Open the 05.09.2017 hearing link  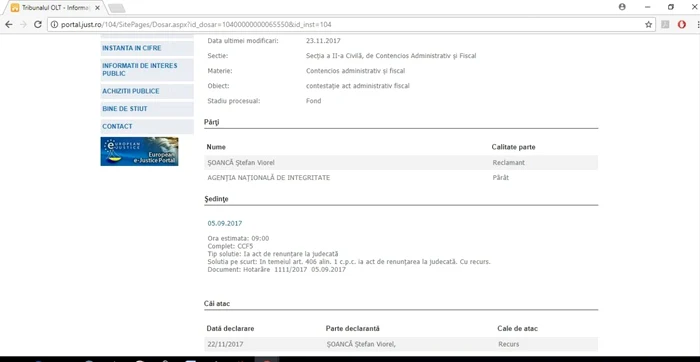[225, 223]
